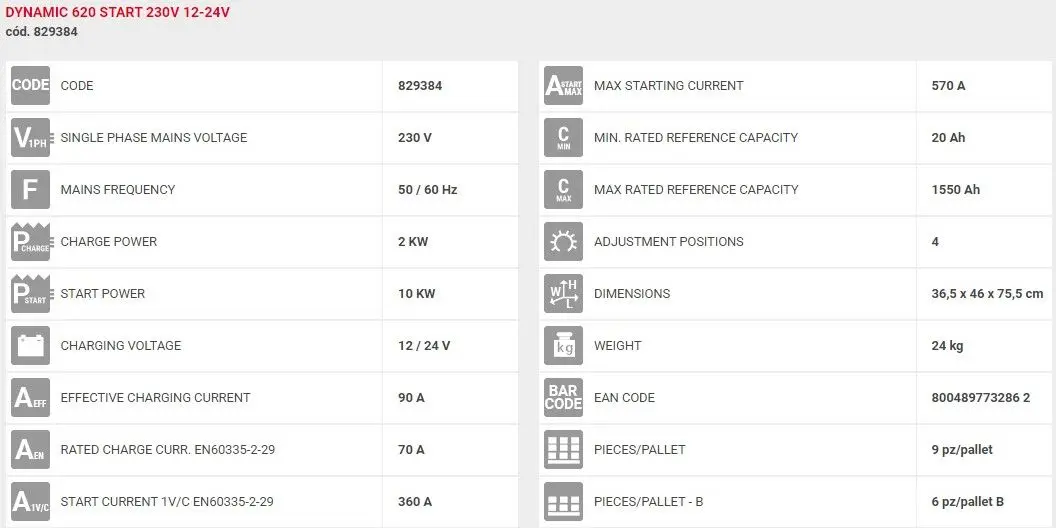Image resolution: width=1056 pixels, height=528 pixels.
Task: Select the dimensions value 36,5 x 46 x 75,5 cm
Action: point(987,294)
